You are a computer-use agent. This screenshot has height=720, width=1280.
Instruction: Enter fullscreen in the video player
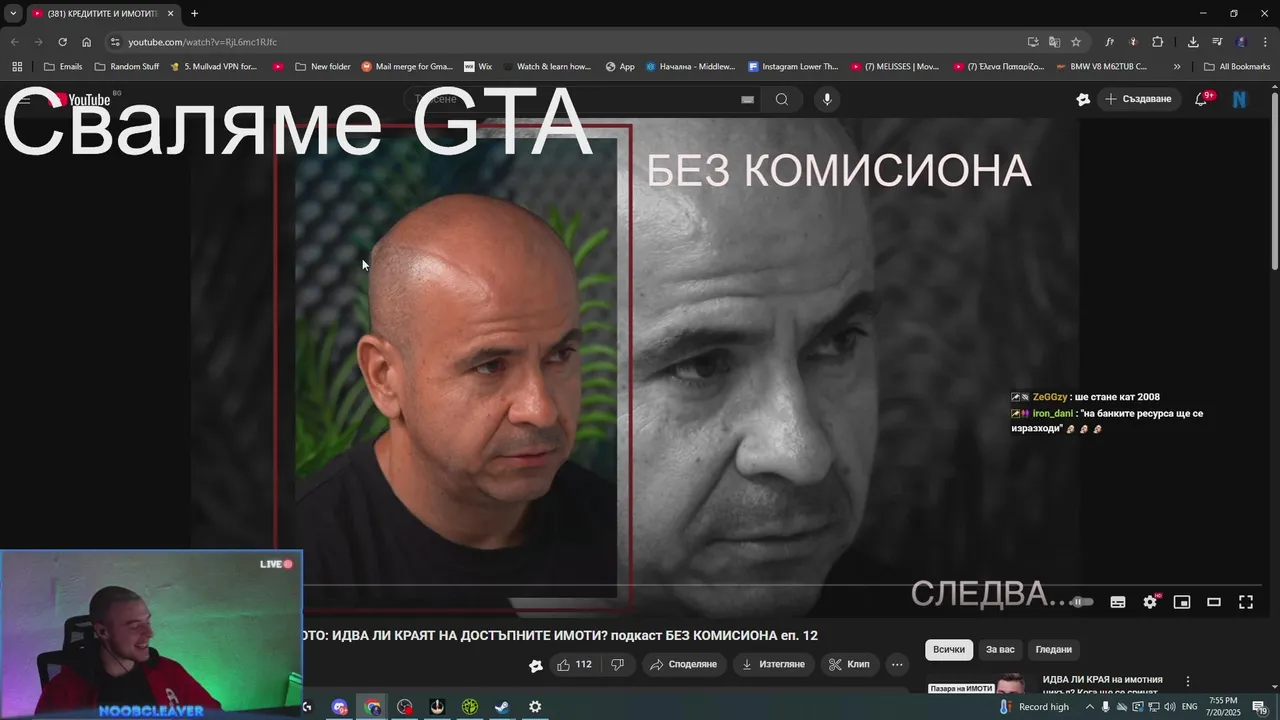[x=1246, y=602]
